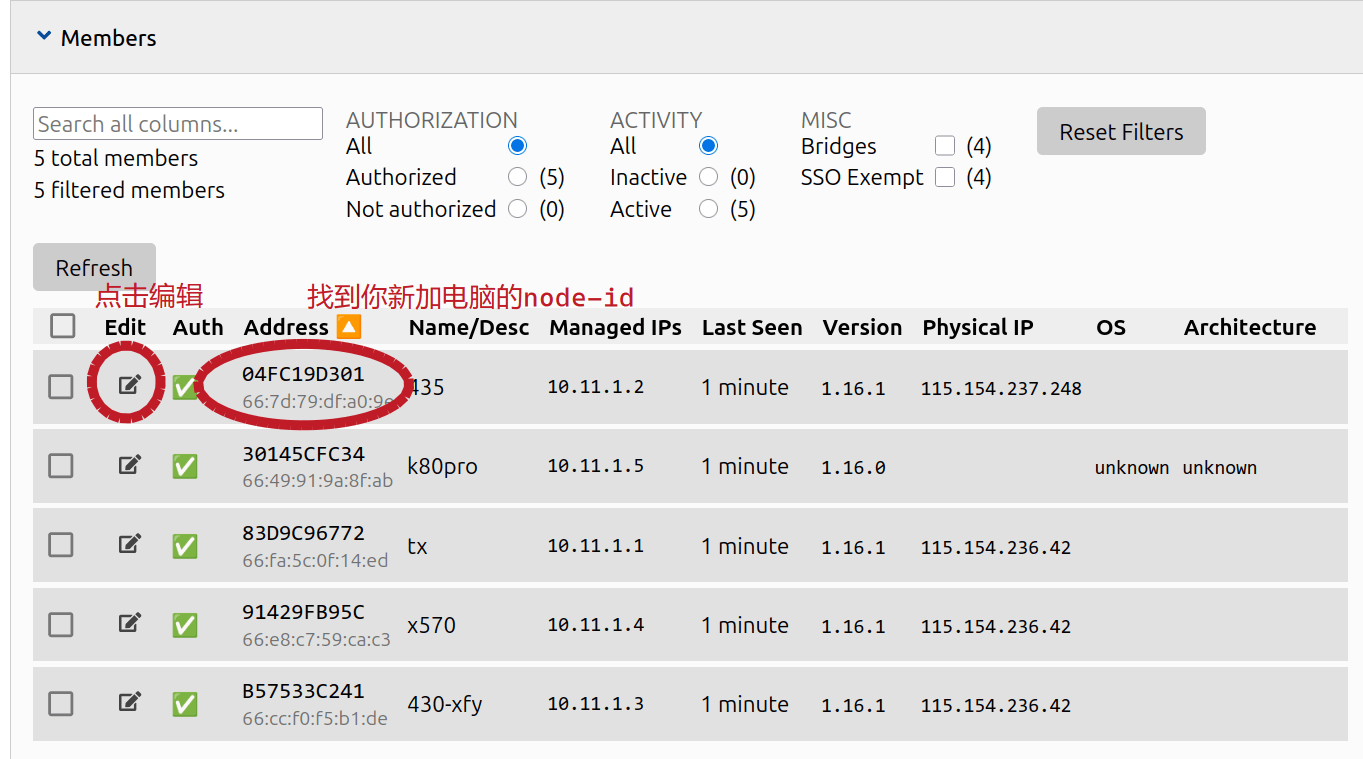
Task: Enable the Bridges filter checkbox
Action: (x=945, y=146)
